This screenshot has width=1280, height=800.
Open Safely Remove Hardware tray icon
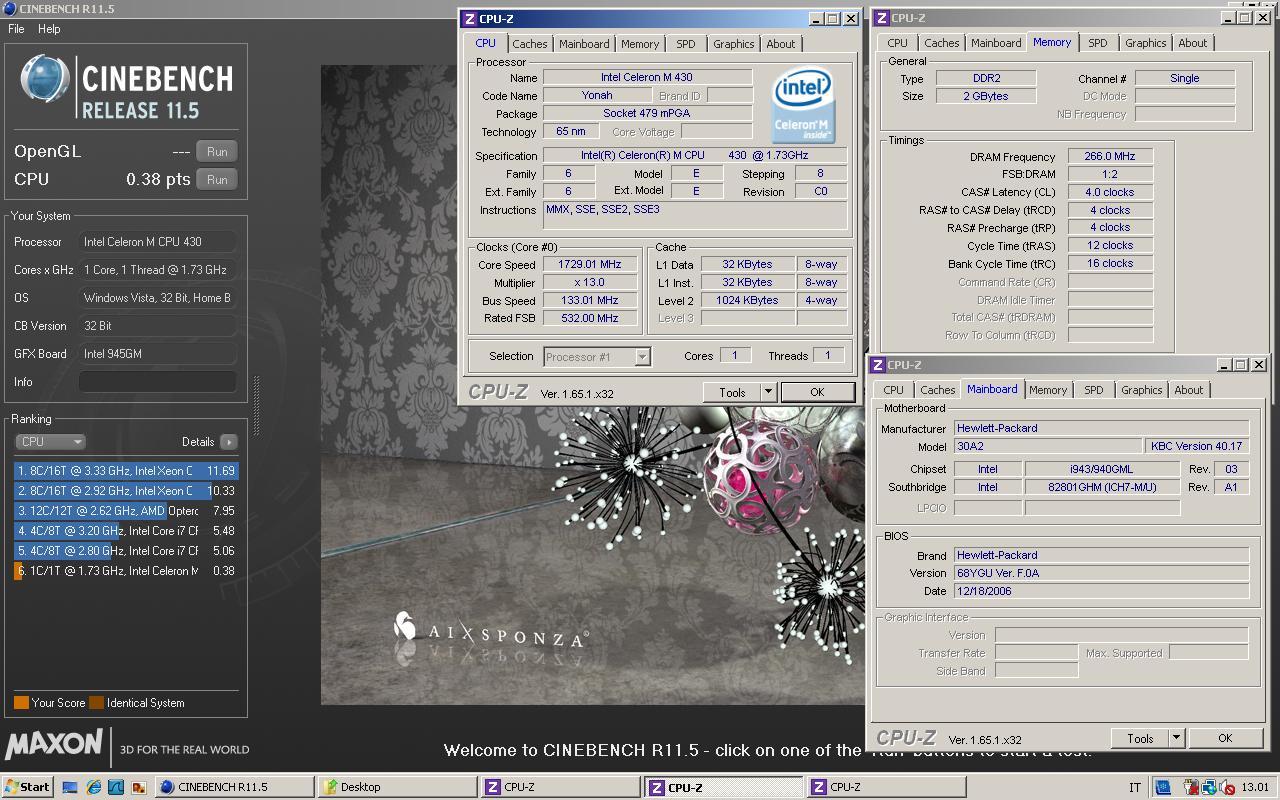[x=1191, y=787]
